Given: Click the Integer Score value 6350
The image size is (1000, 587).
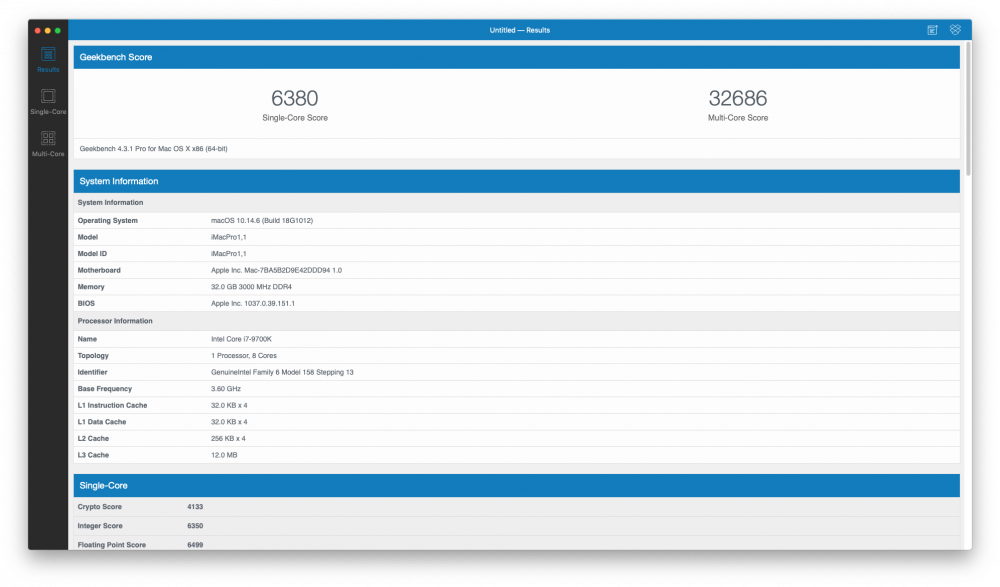Looking at the screenshot, I should pyautogui.click(x=195, y=526).
